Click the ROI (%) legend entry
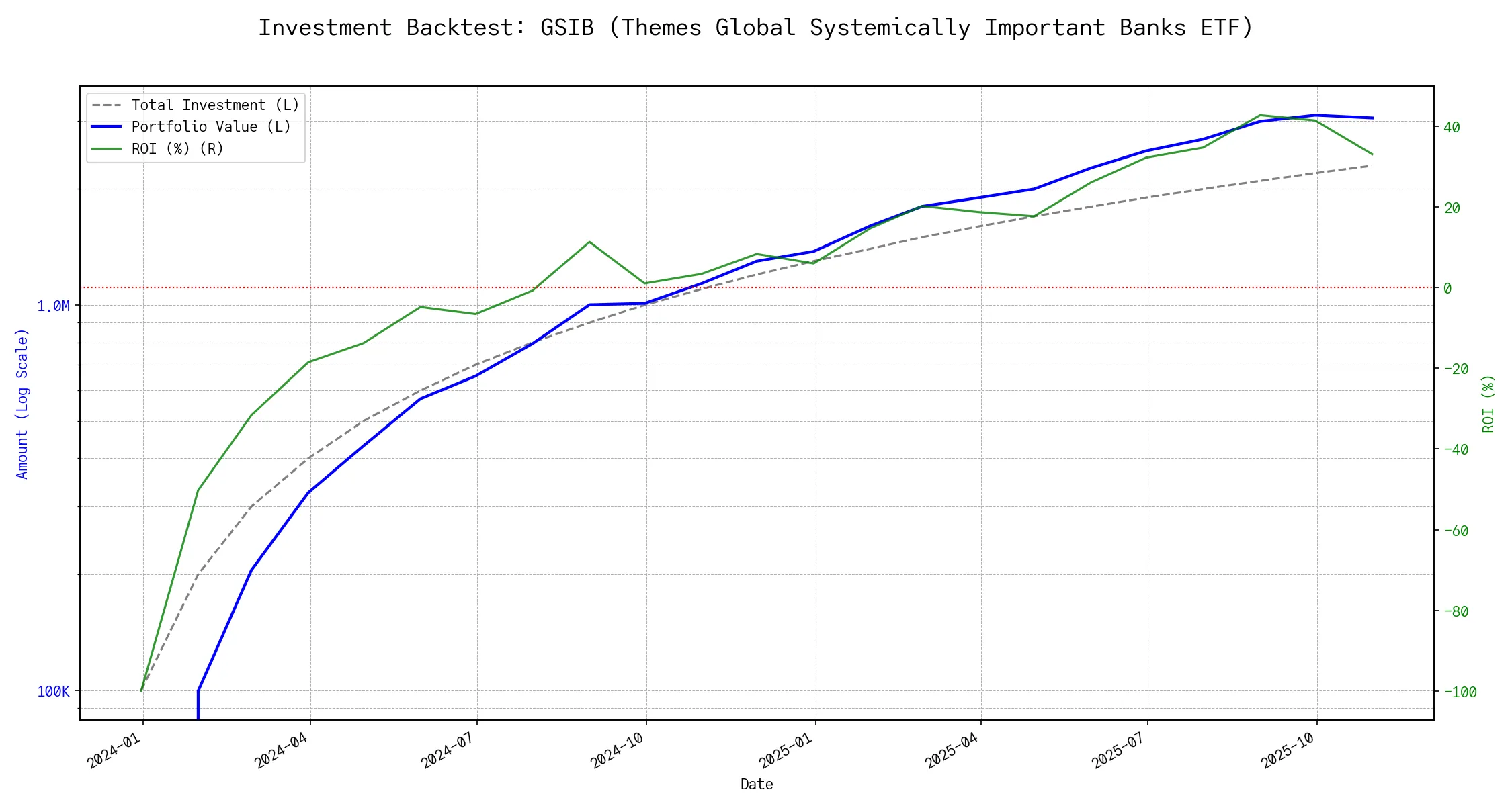Image resolution: width=1512 pixels, height=806 pixels. point(177,149)
